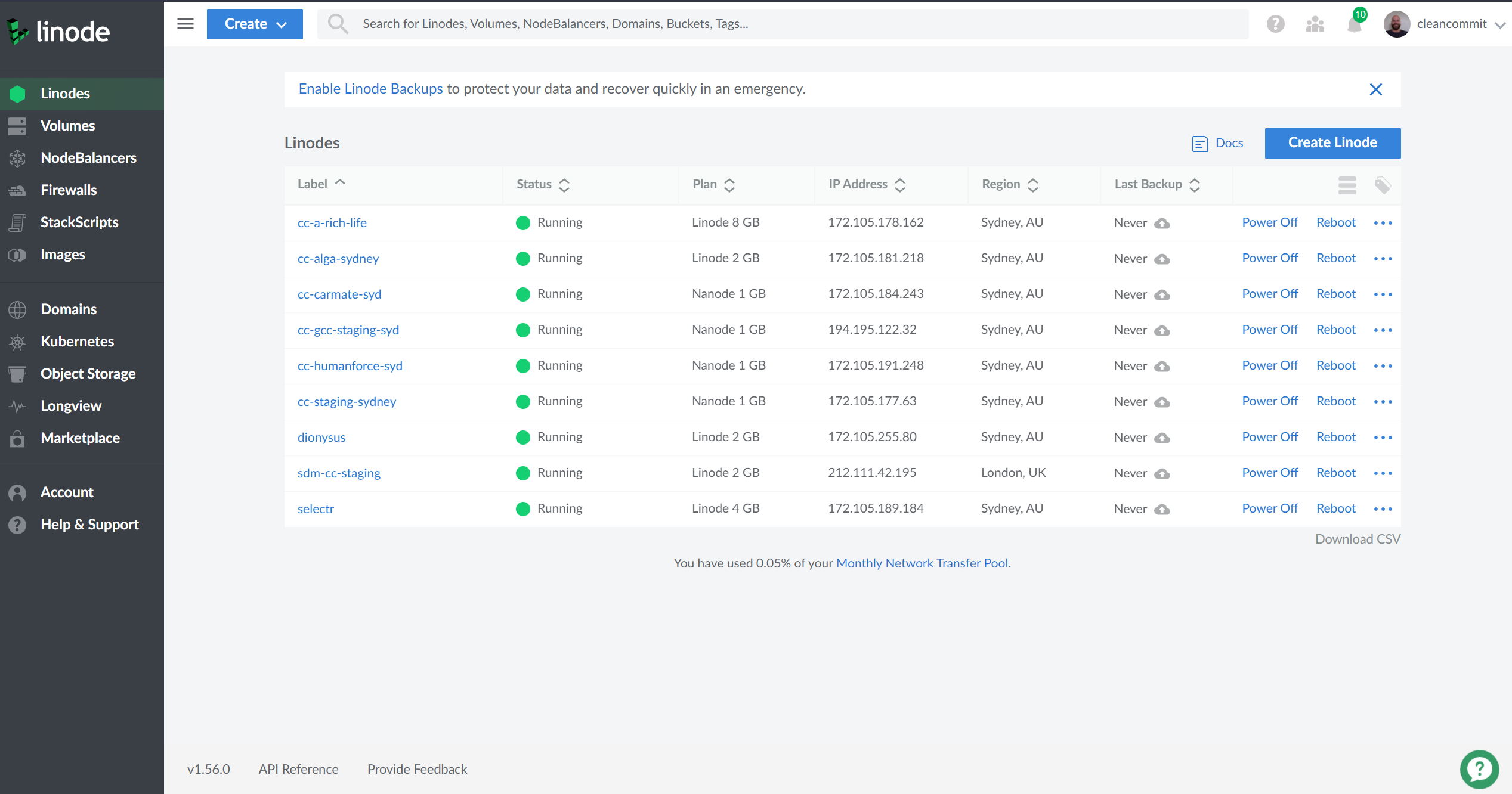
Task: Enable backups cloud icon for dionysus
Action: point(1162,438)
